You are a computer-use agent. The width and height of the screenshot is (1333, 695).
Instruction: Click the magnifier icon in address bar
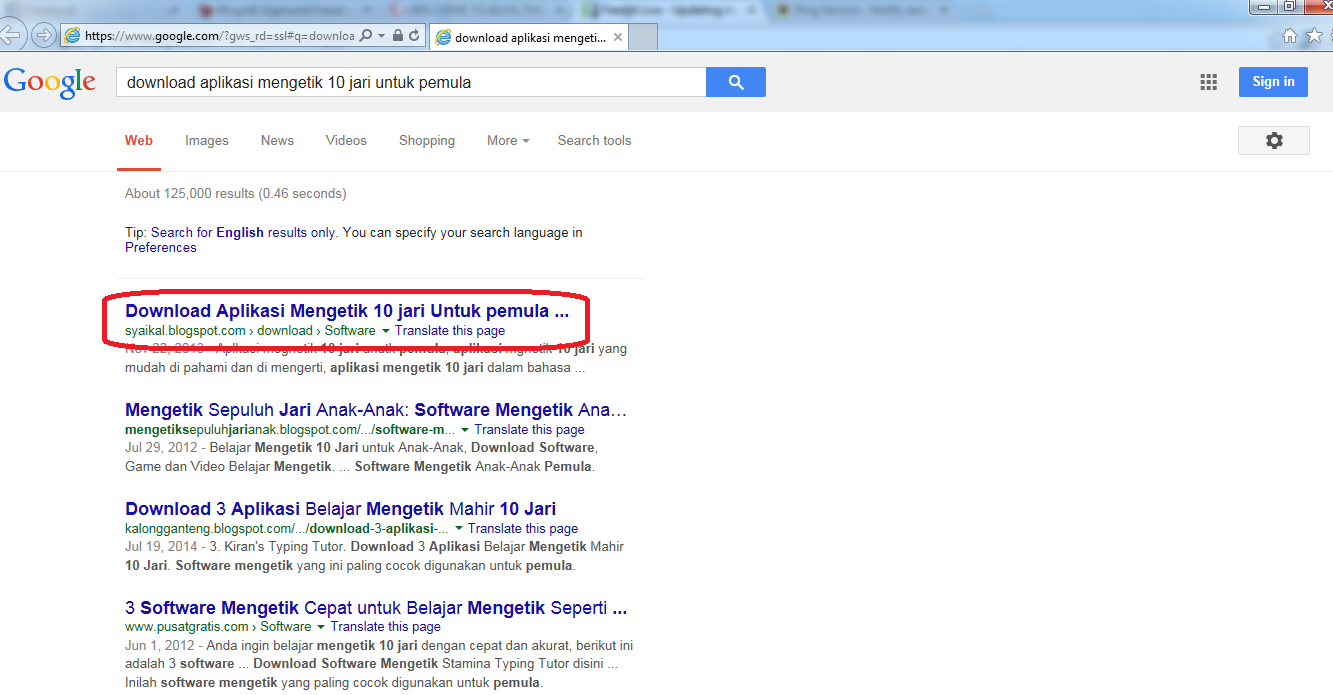tap(366, 36)
